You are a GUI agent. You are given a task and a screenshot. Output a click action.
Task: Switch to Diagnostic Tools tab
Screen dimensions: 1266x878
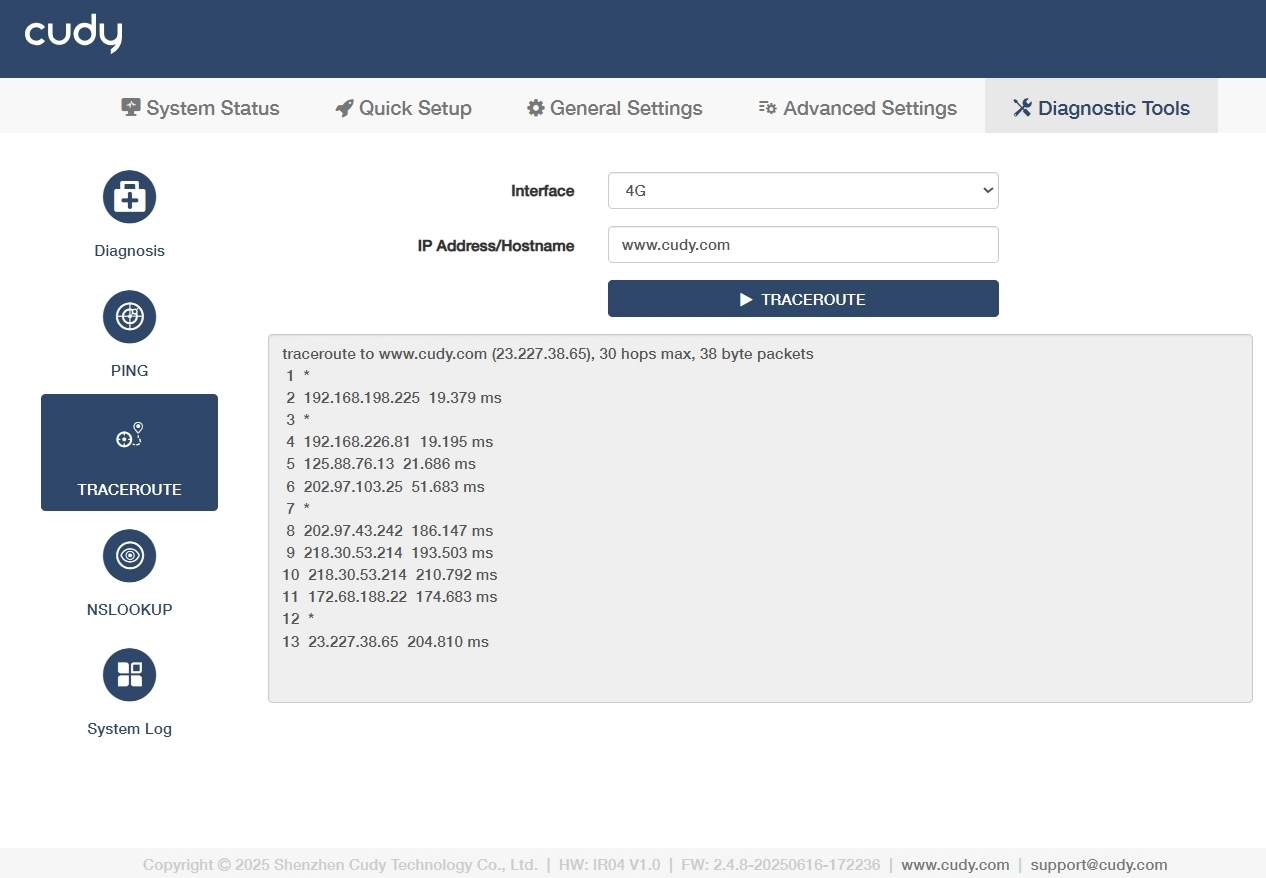pos(1101,106)
